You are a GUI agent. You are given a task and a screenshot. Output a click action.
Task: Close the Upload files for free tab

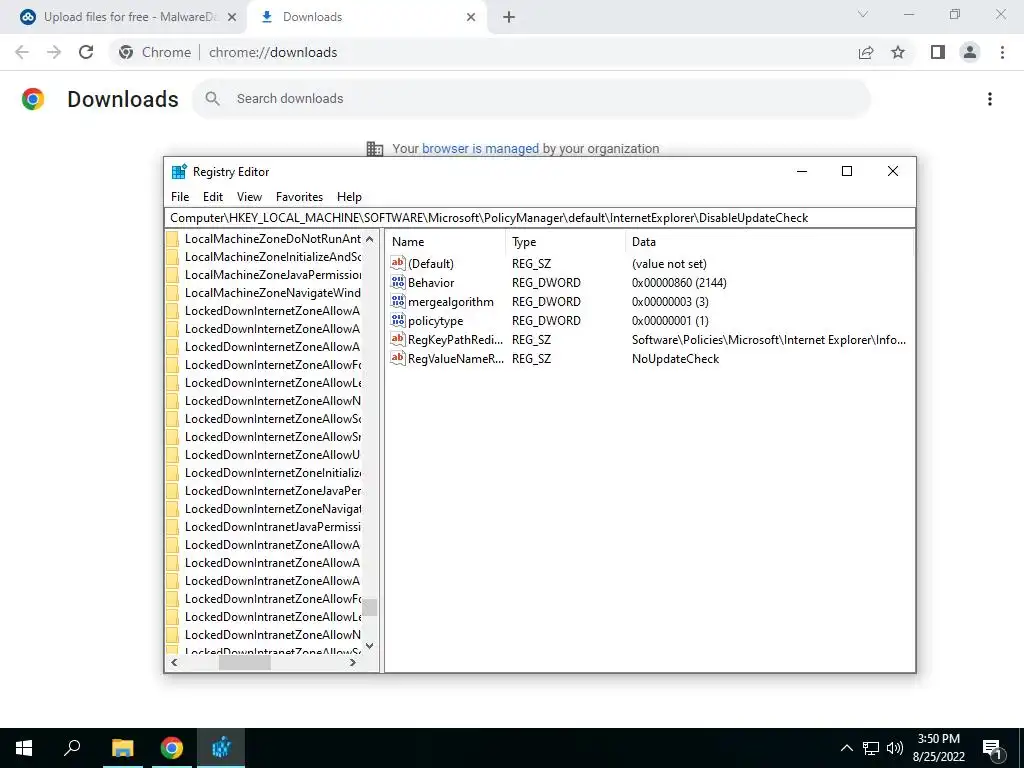[x=232, y=17]
